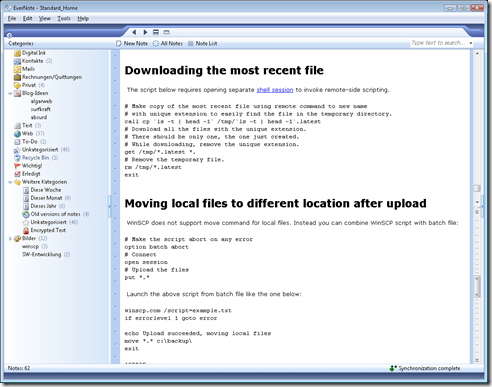Select the Dieses Jahr category icon
Screen dimensions: 492x387
click(x=26, y=206)
